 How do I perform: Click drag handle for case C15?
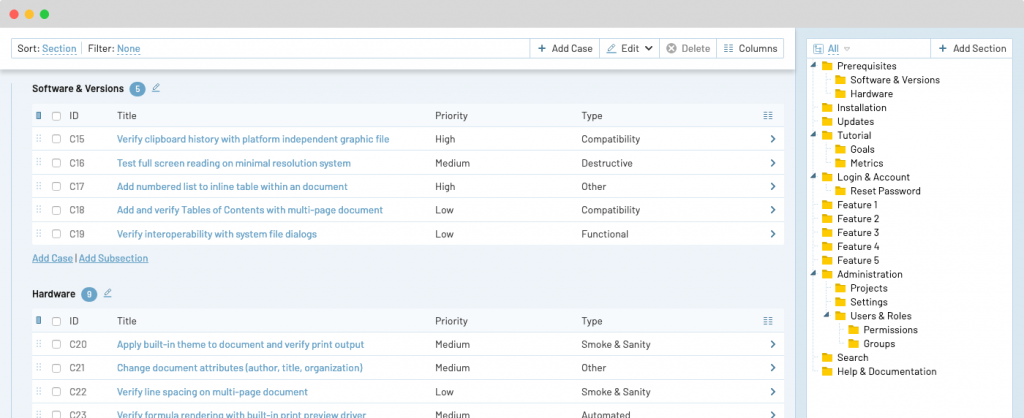pyautogui.click(x=39, y=138)
